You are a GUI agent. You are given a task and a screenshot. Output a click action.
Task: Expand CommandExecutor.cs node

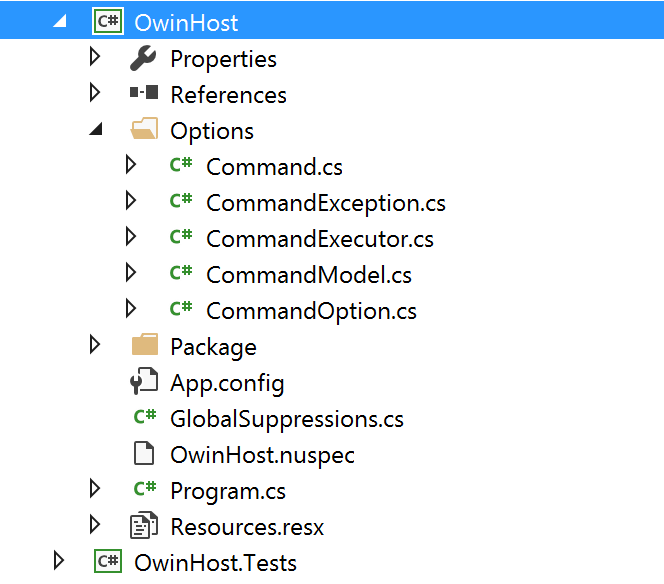pyautogui.click(x=131, y=237)
